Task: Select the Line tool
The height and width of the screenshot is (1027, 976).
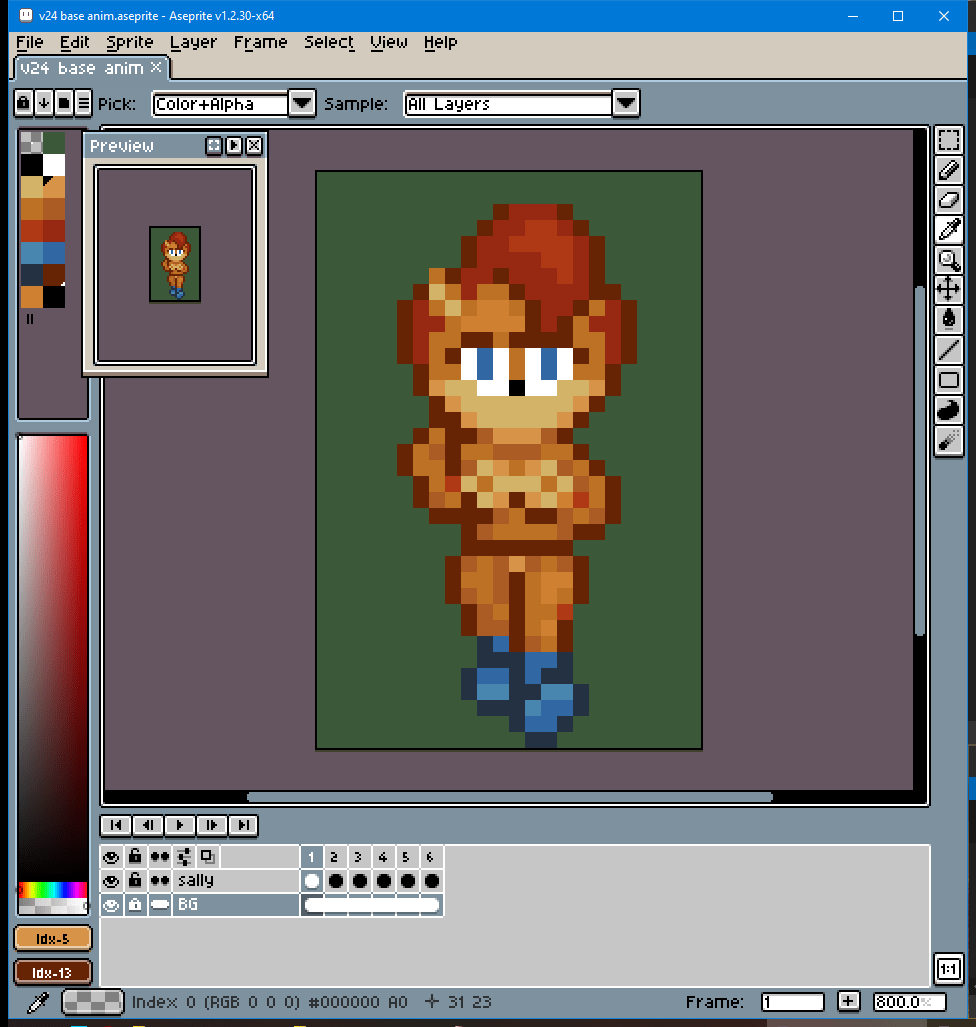Action: pos(948,350)
